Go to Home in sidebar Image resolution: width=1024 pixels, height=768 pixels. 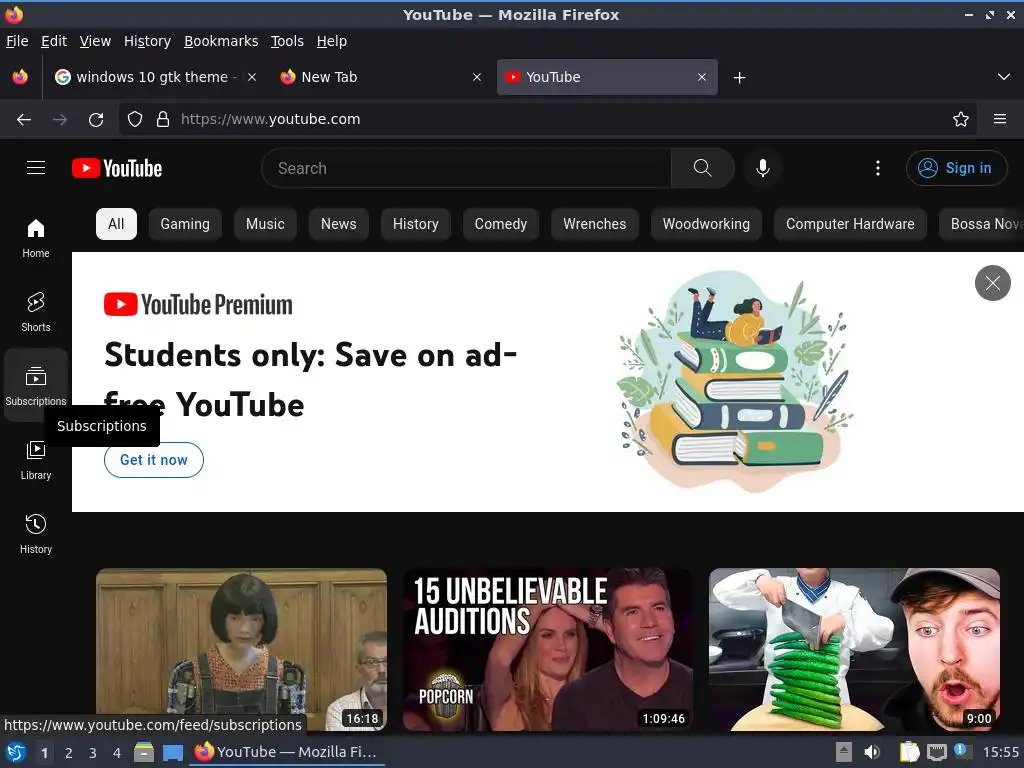(36, 238)
